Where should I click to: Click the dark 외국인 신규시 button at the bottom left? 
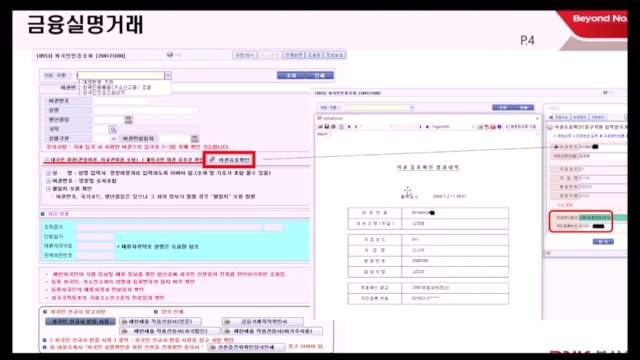click(80, 322)
